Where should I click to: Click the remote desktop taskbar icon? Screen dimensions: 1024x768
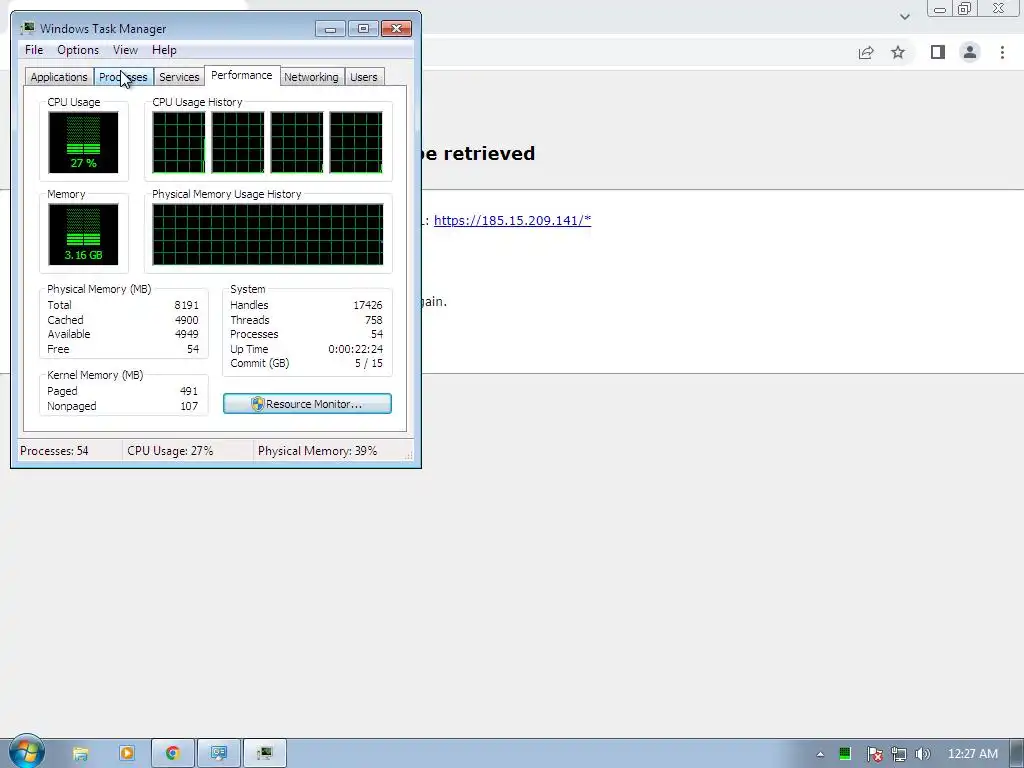coord(219,753)
